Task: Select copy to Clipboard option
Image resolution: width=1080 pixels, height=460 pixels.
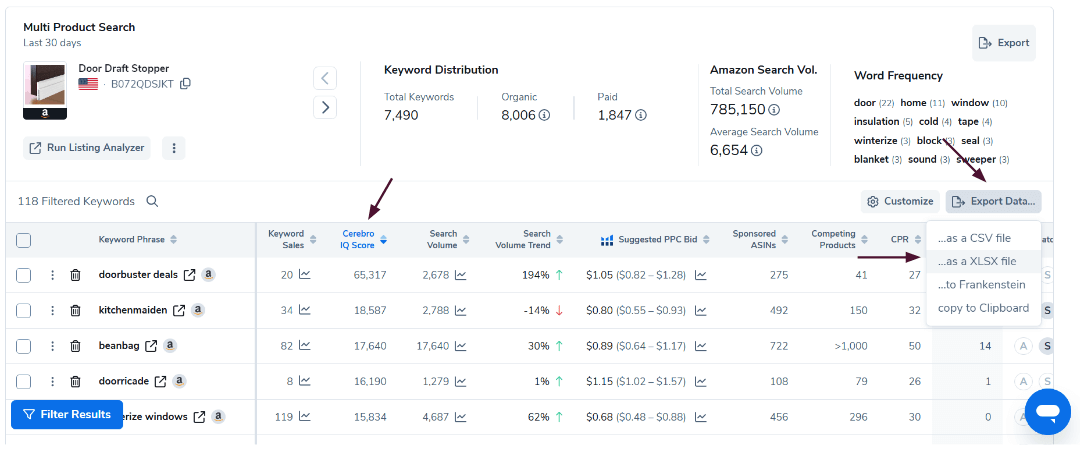Action: [x=983, y=308]
